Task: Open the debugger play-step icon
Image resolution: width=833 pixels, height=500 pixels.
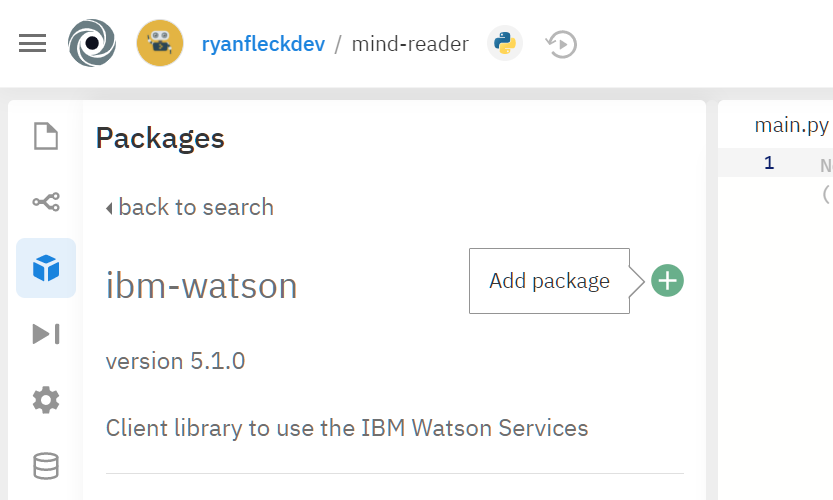Action: pyautogui.click(x=46, y=334)
